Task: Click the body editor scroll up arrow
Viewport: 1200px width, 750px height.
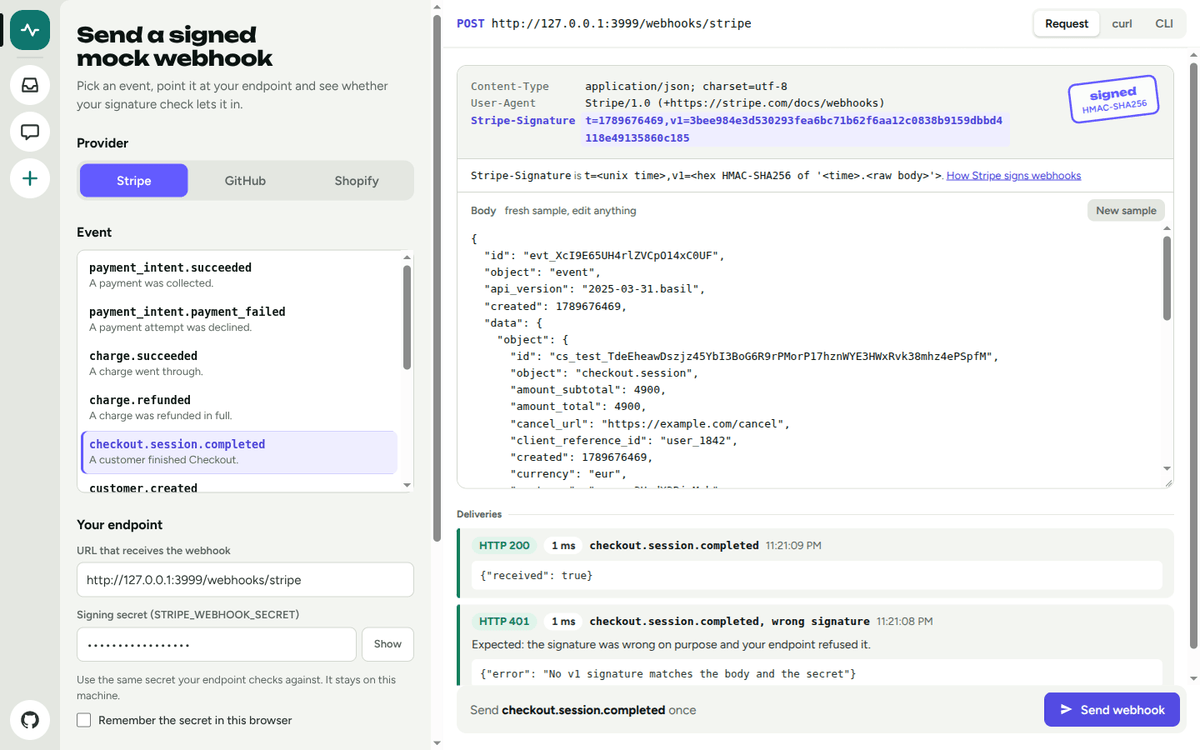Action: click(x=1167, y=230)
